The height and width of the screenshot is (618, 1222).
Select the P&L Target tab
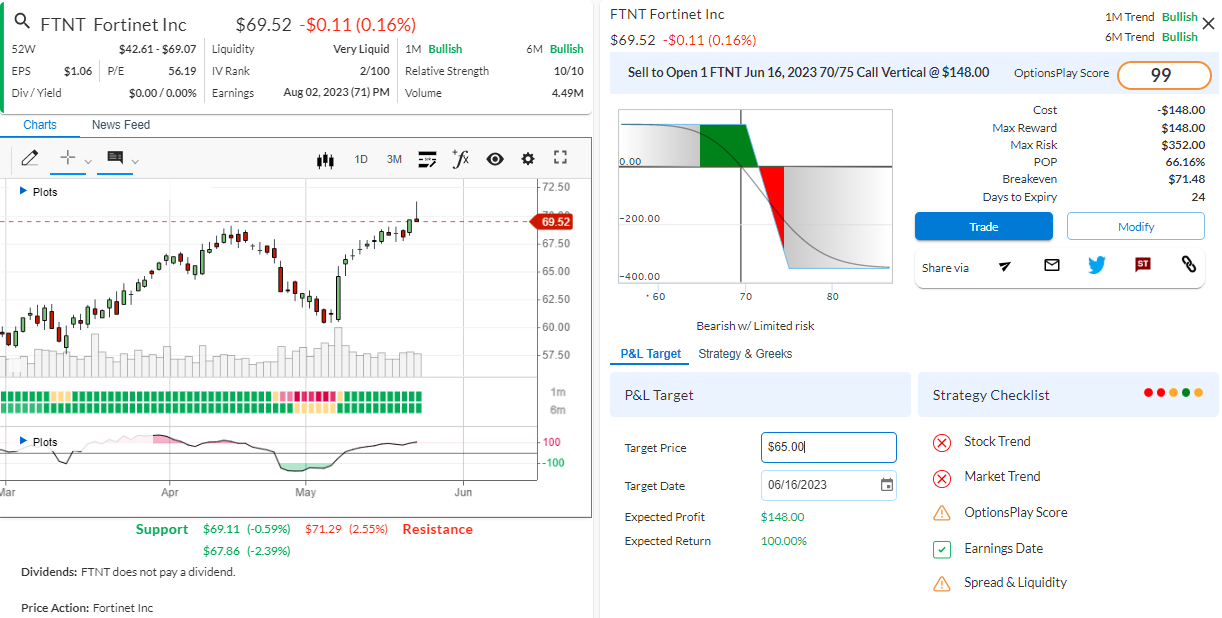650,354
